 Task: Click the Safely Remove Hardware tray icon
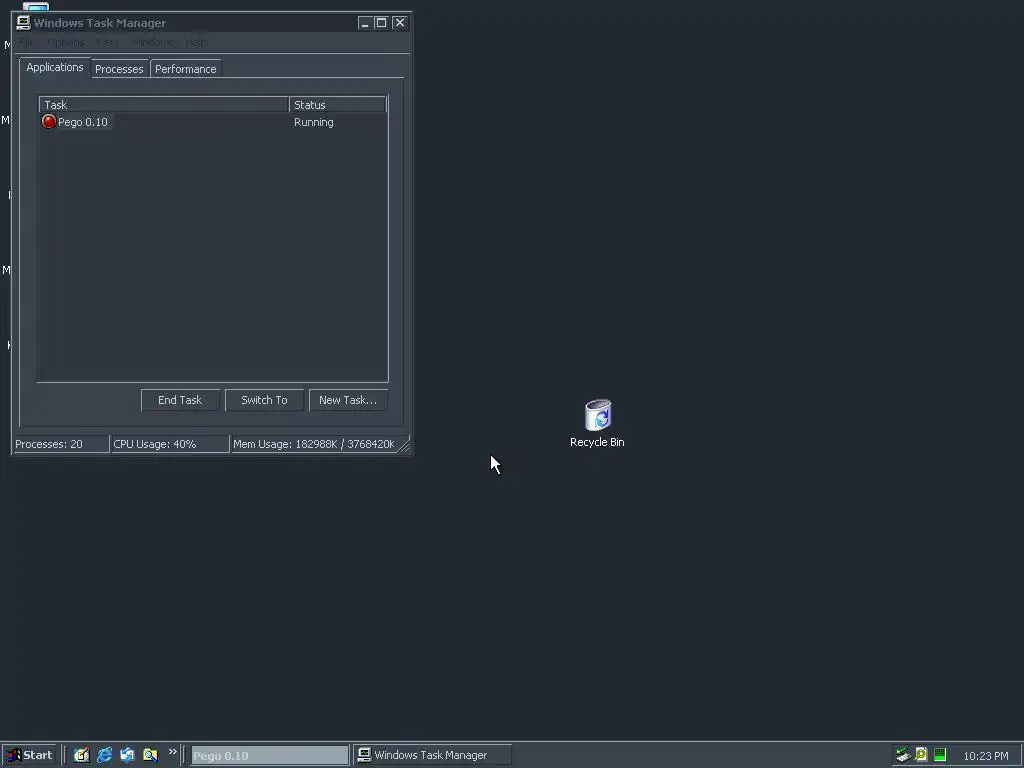(x=903, y=755)
